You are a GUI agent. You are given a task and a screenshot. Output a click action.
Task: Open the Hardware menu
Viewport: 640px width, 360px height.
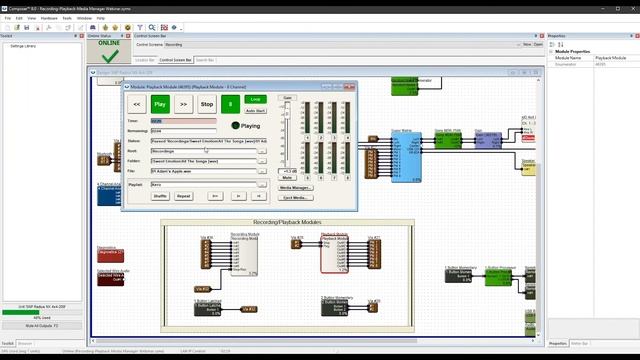(49, 18)
